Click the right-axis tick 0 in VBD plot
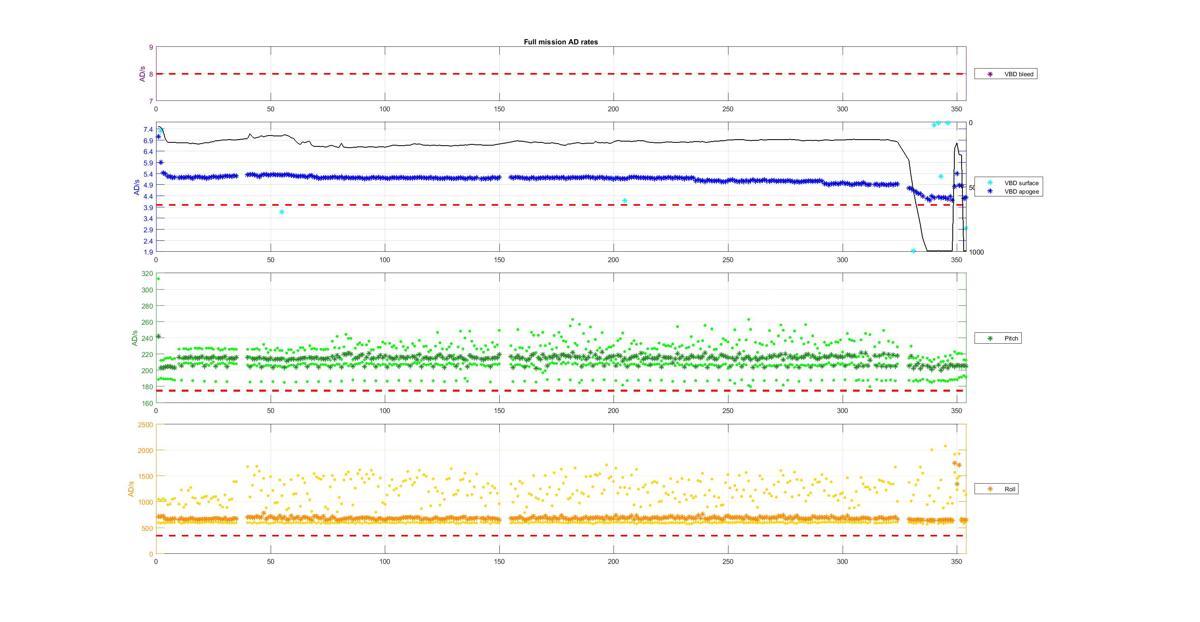Image resolution: width=1200 pixels, height=622 pixels. 971,123
